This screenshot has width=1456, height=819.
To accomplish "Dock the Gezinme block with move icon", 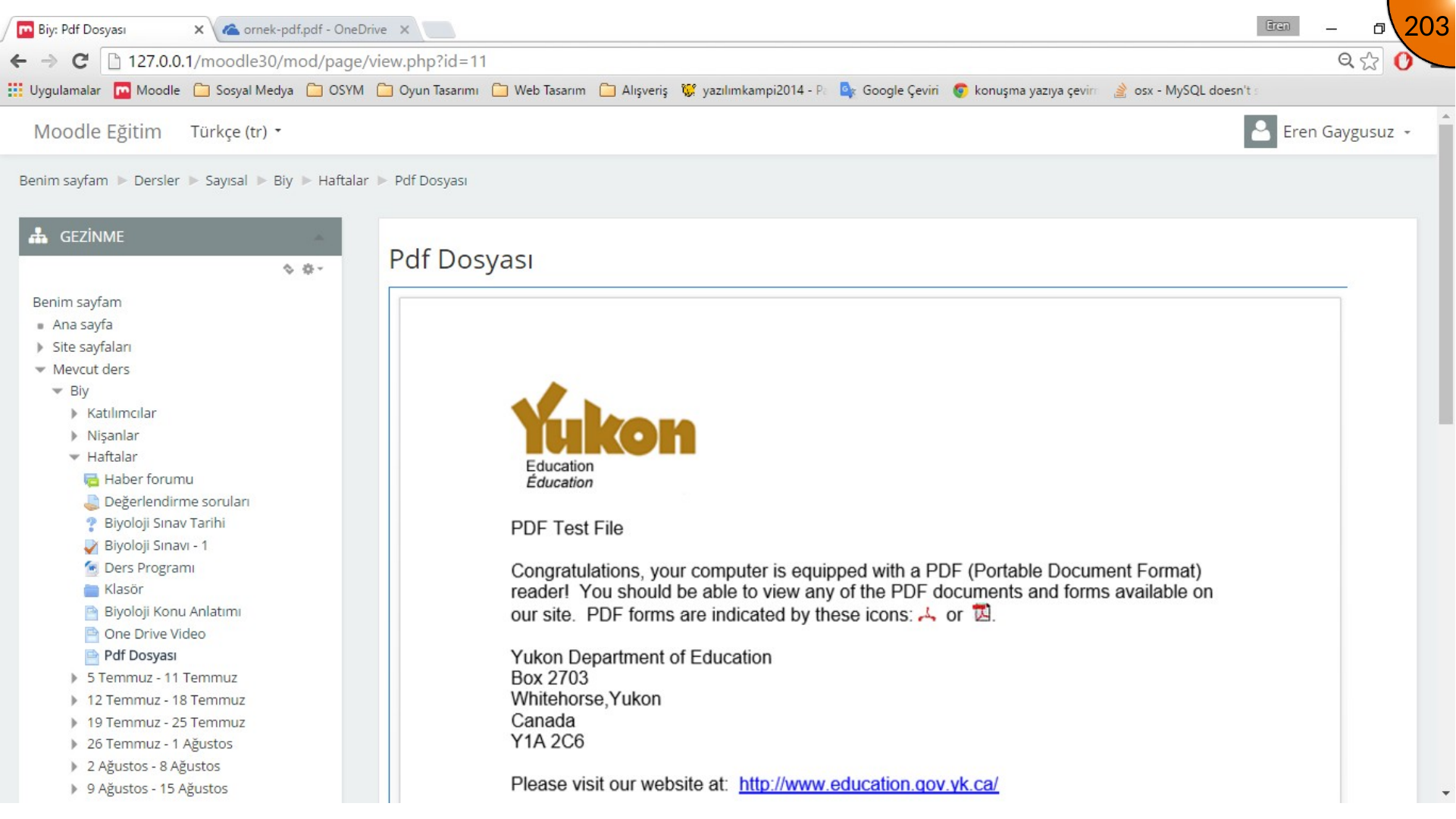I will pos(288,269).
